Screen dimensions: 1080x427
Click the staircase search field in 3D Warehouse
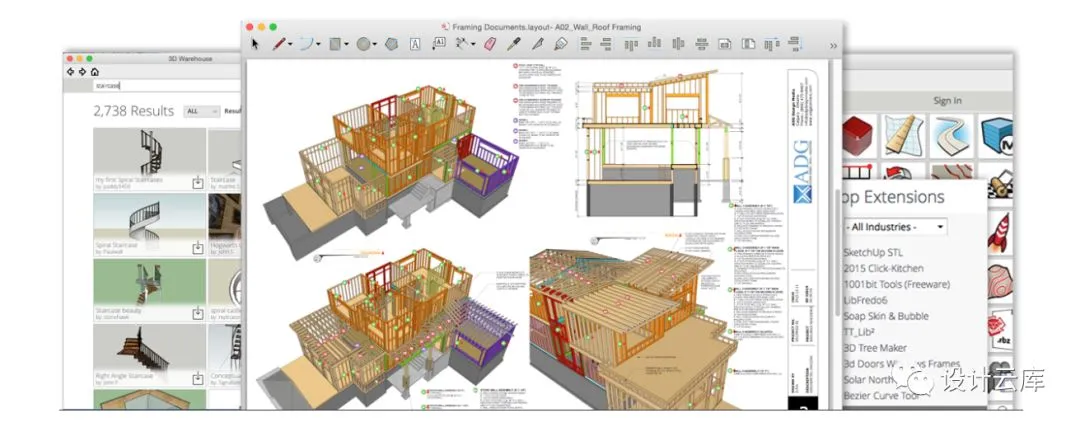point(168,86)
